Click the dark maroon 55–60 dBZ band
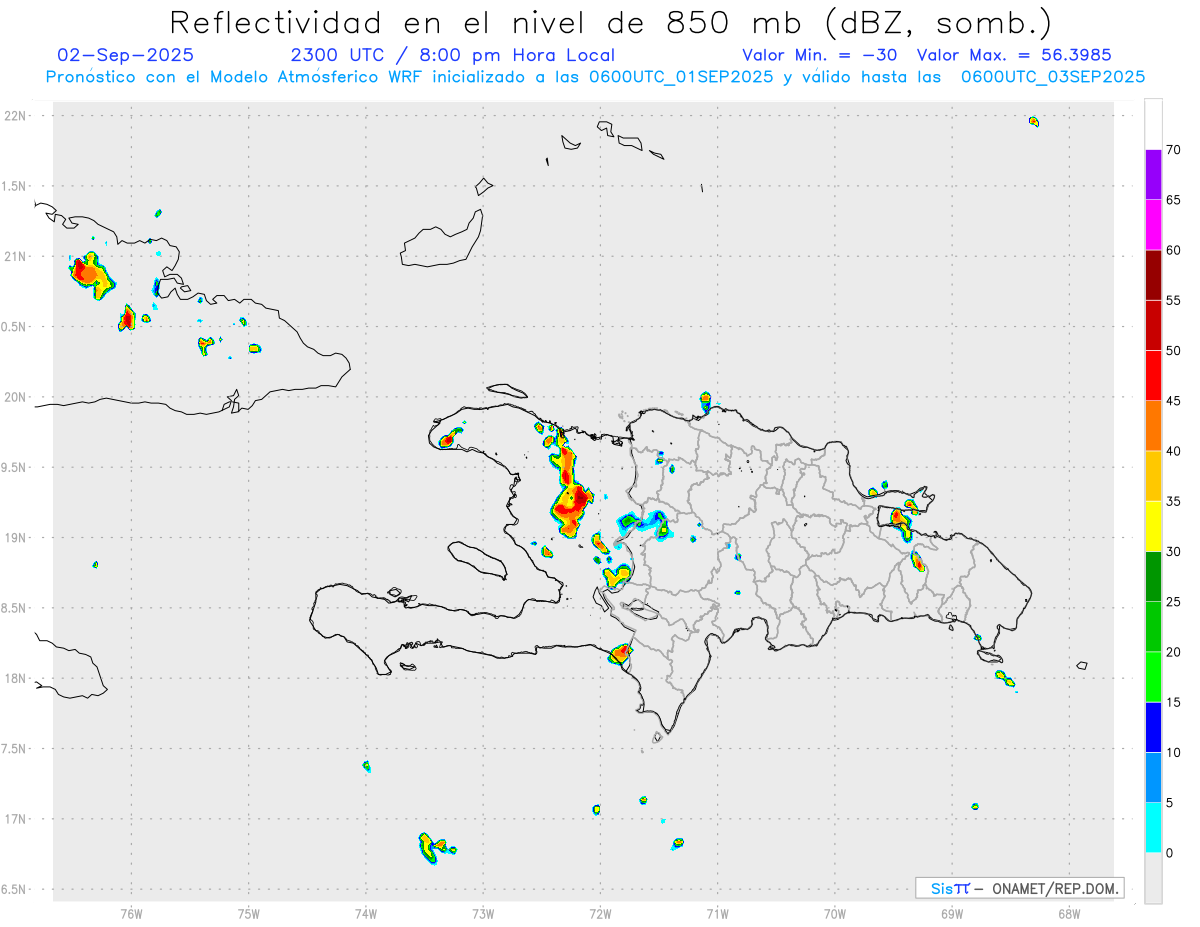Screen dimensions: 1200x927 tap(1153, 275)
